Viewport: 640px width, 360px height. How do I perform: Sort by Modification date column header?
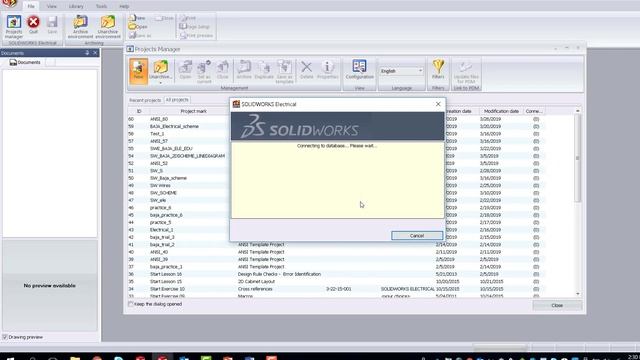point(501,111)
